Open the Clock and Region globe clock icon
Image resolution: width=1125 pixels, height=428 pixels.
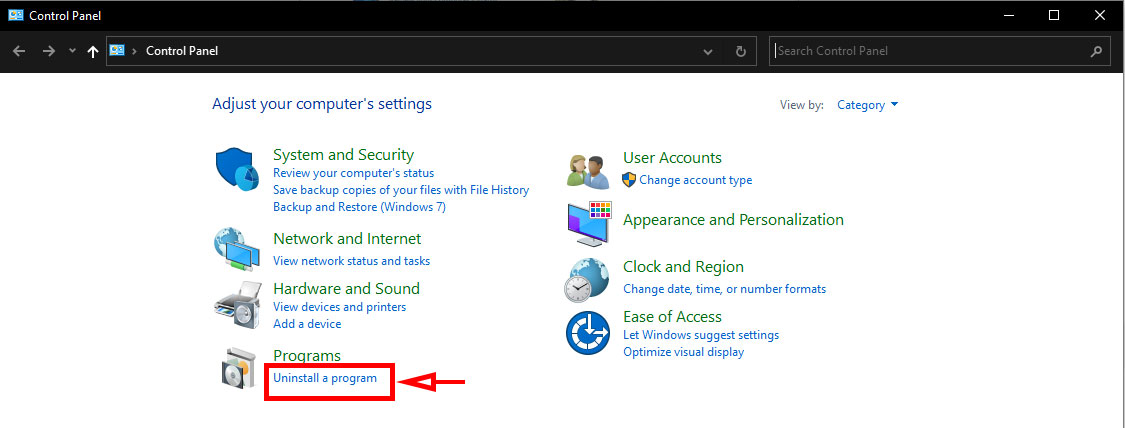coord(587,280)
